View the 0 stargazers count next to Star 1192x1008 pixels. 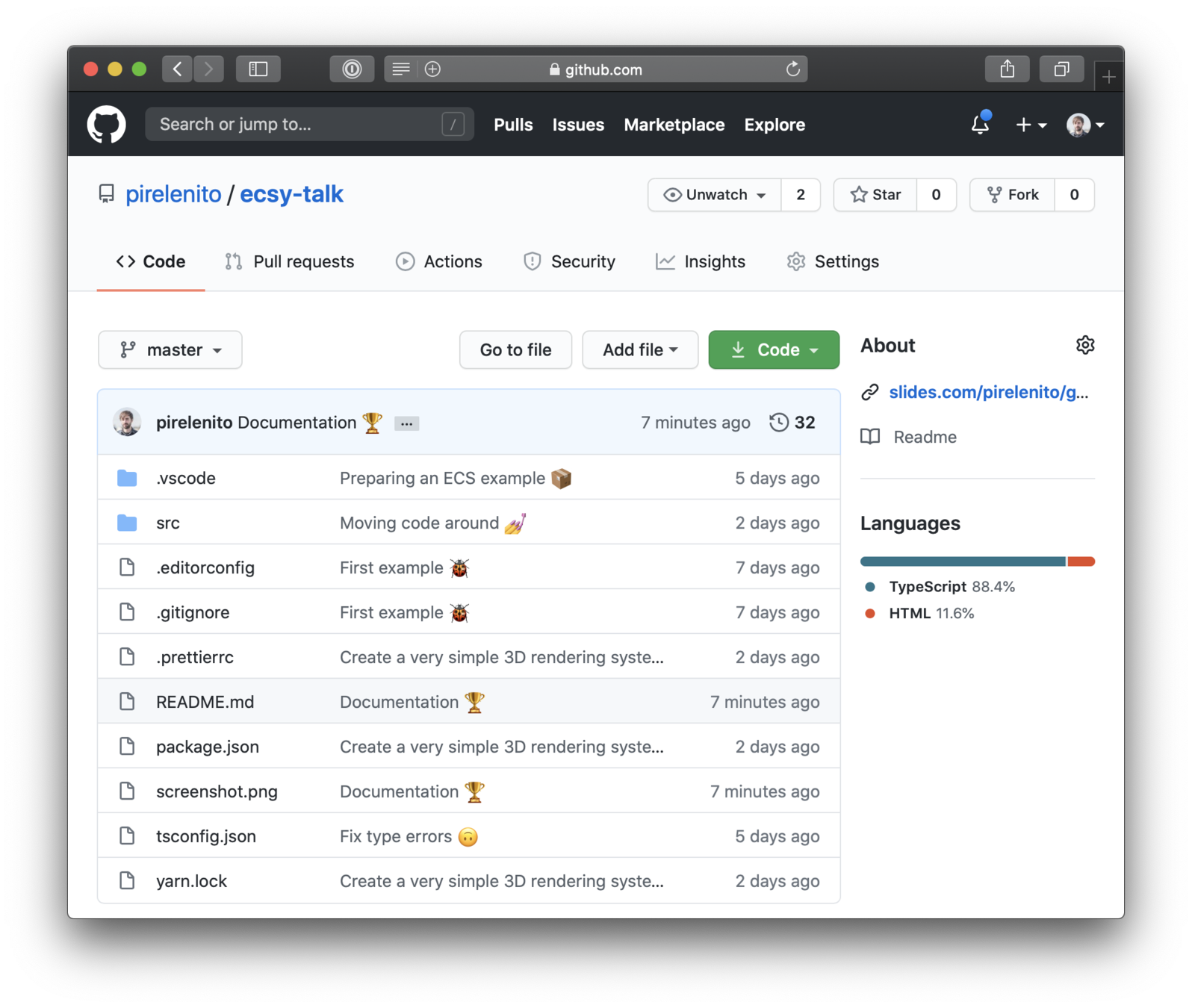coord(936,195)
